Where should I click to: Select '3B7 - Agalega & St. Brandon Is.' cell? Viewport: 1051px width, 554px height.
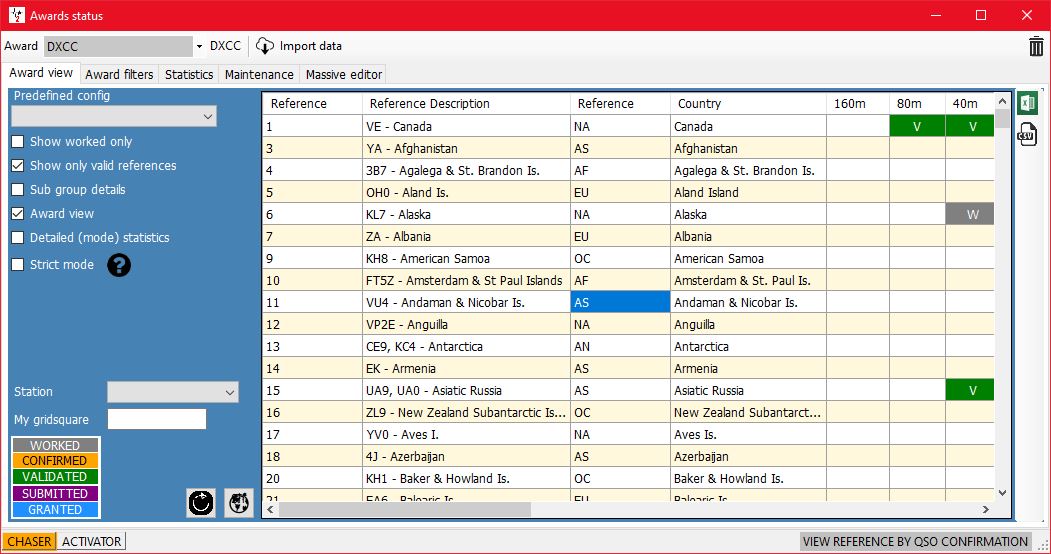[466, 170]
